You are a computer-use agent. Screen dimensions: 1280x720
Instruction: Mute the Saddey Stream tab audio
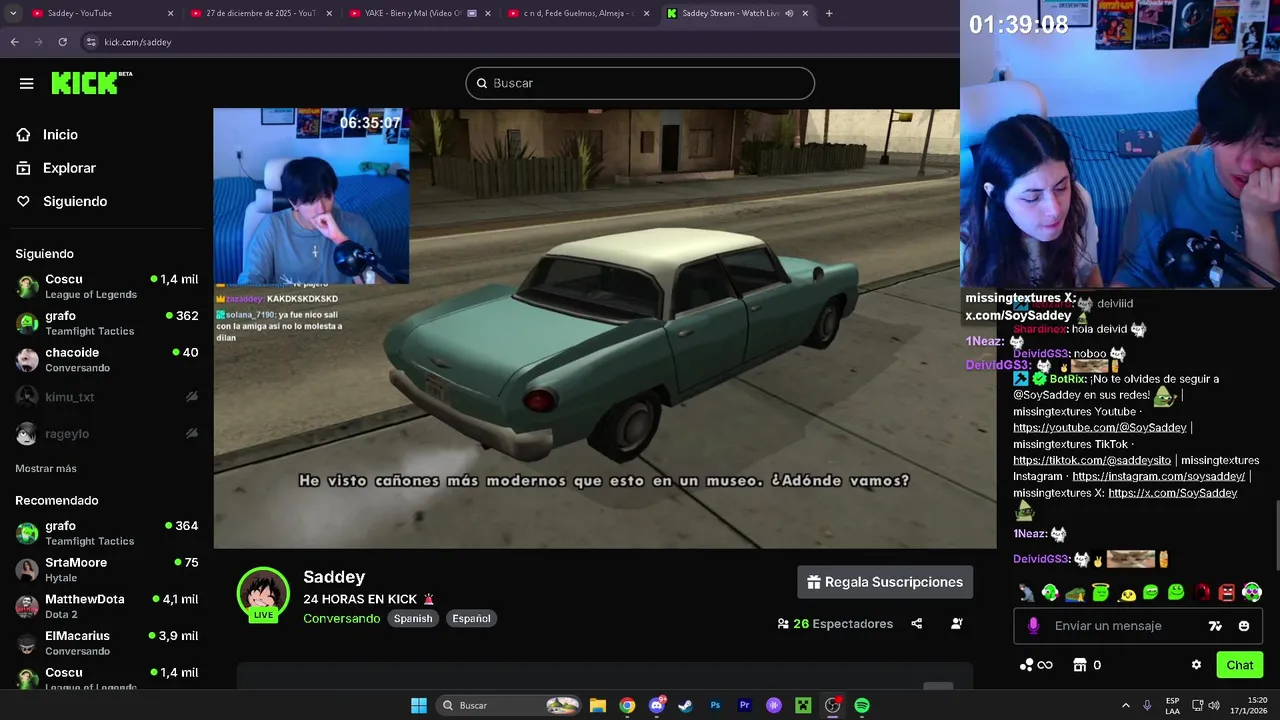(789, 13)
